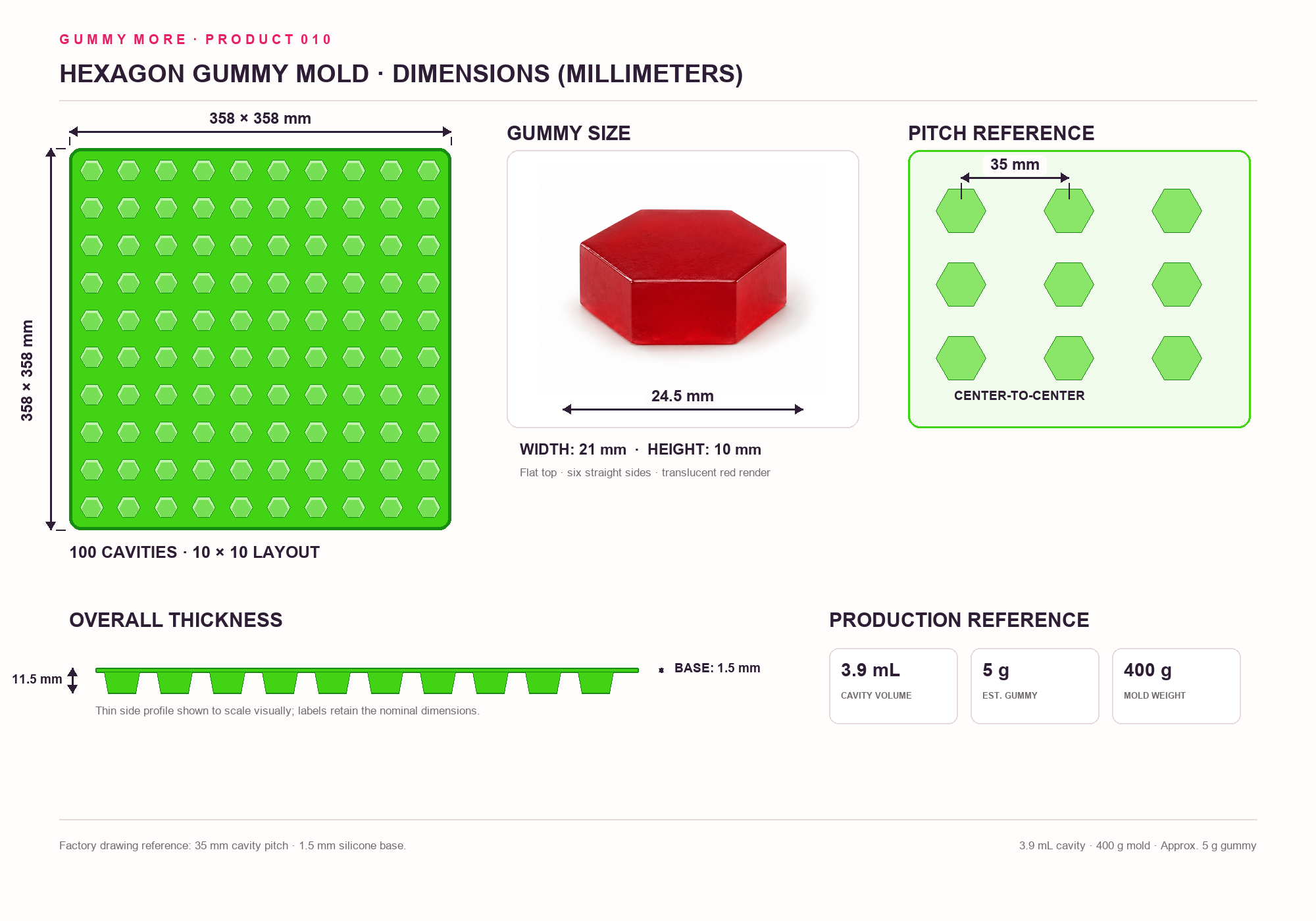Click the 24.5 mm width dimension label
Screen dimensions: 1316x921
(x=682, y=396)
